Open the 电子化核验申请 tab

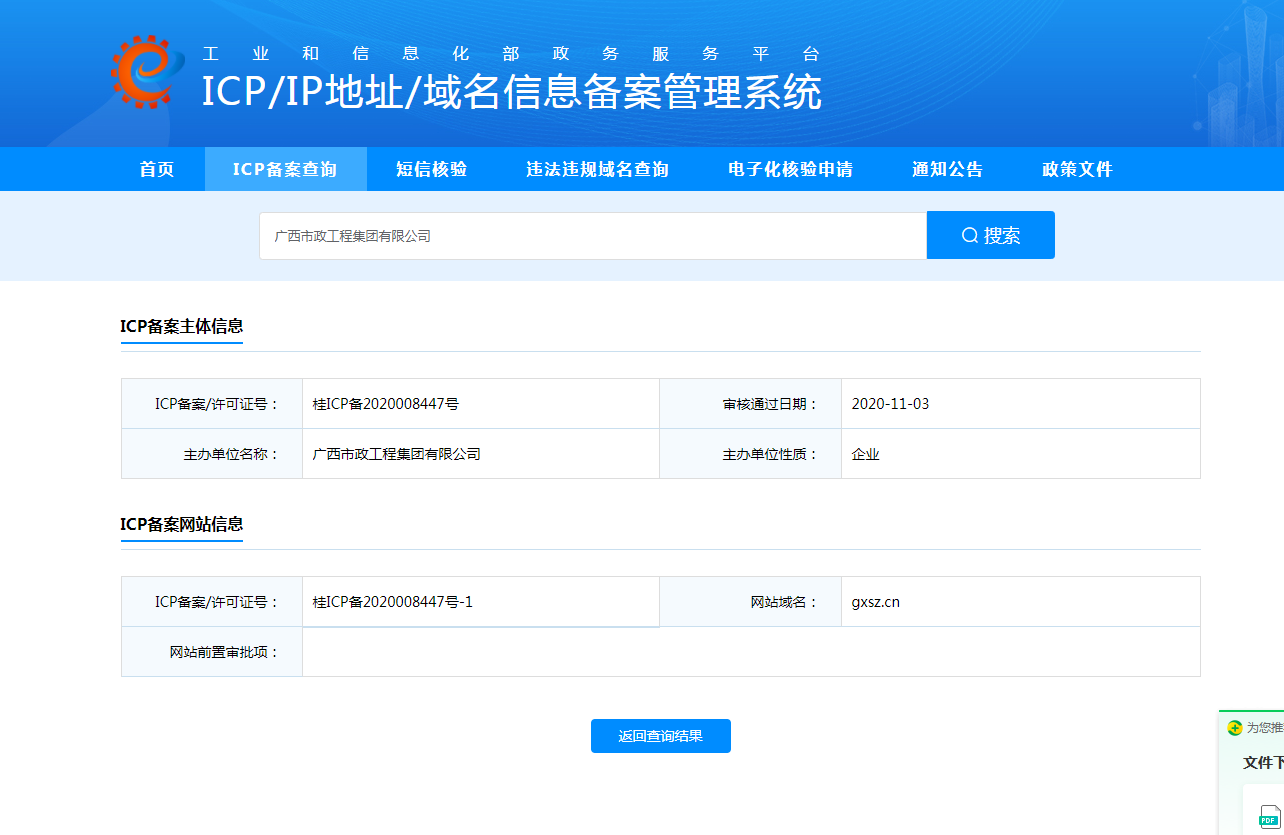(790, 169)
